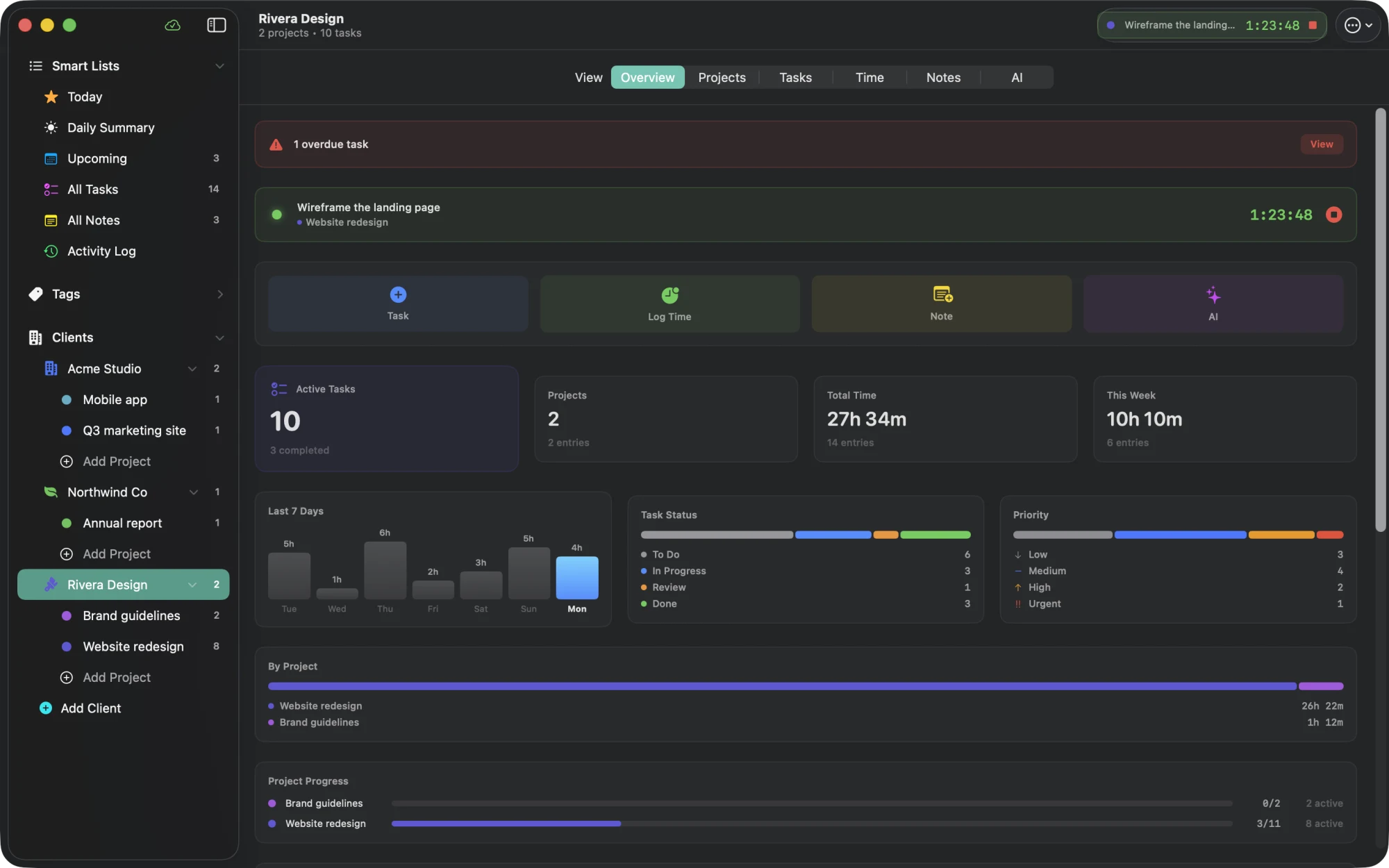Open the Mobile app project
The image size is (1389, 868).
click(x=123, y=399)
